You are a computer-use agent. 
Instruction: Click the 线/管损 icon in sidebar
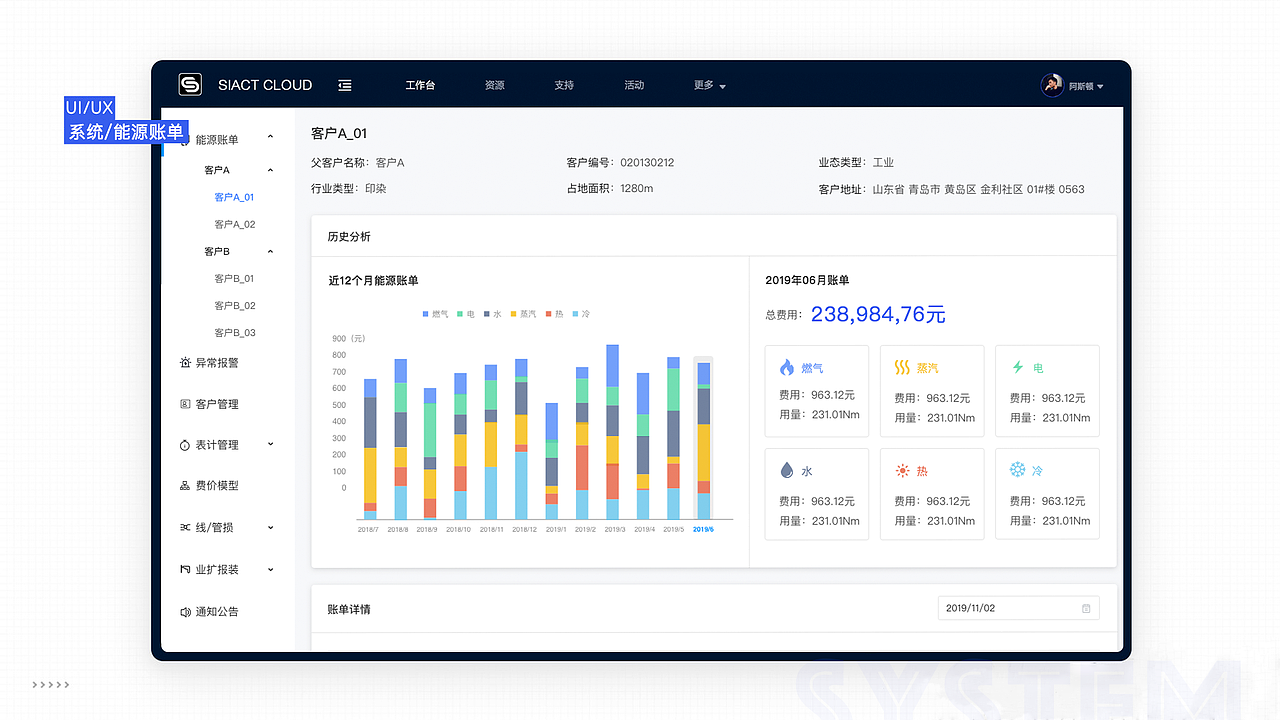click(185, 527)
